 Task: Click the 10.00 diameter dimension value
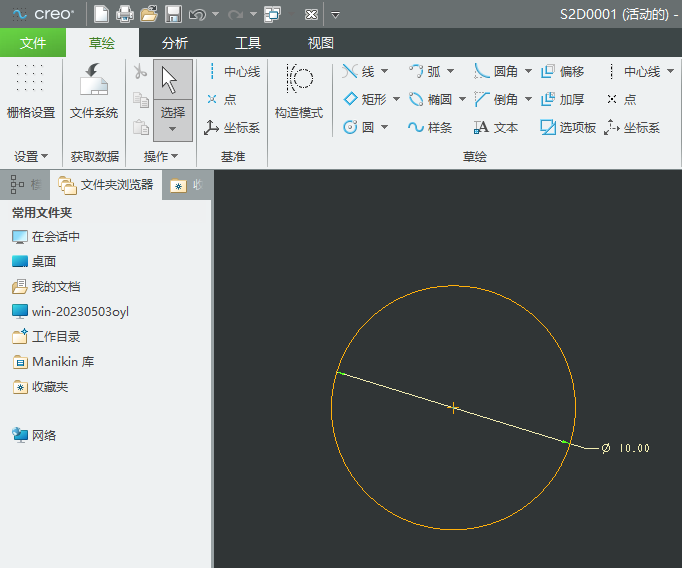[x=634, y=448]
